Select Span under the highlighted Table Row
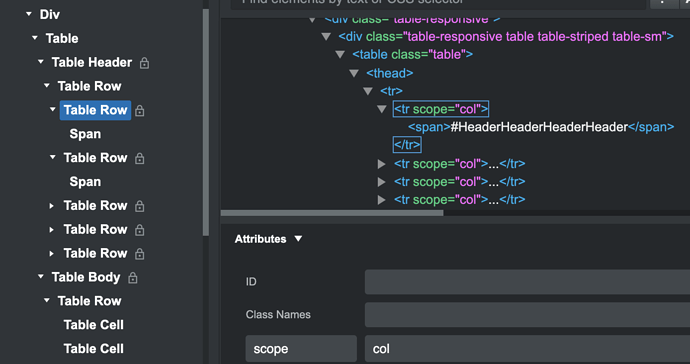690x364 pixels. (x=85, y=134)
